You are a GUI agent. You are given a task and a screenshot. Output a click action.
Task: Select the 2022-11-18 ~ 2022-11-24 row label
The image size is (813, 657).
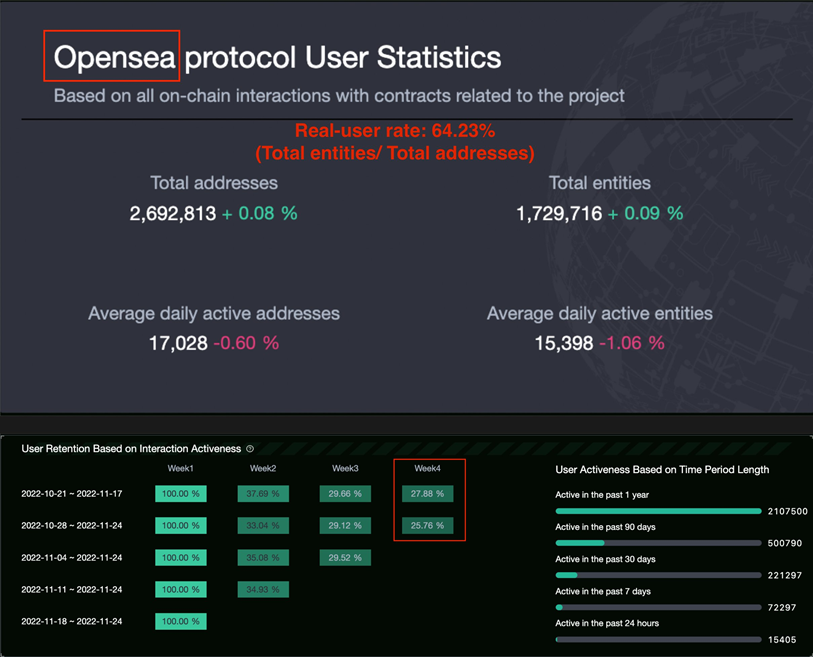click(x=72, y=621)
